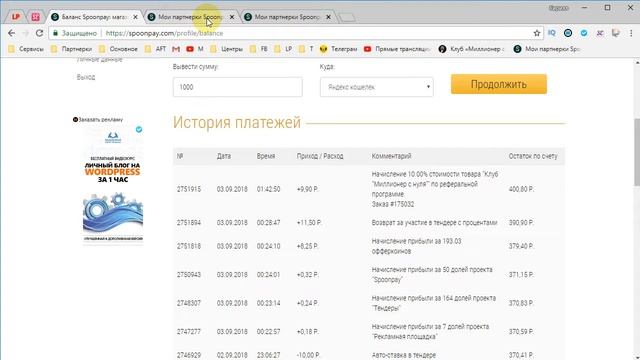Viewport: 640px width, 360px height.
Task: Click the 'Выход' sidebar link
Action: (x=86, y=77)
